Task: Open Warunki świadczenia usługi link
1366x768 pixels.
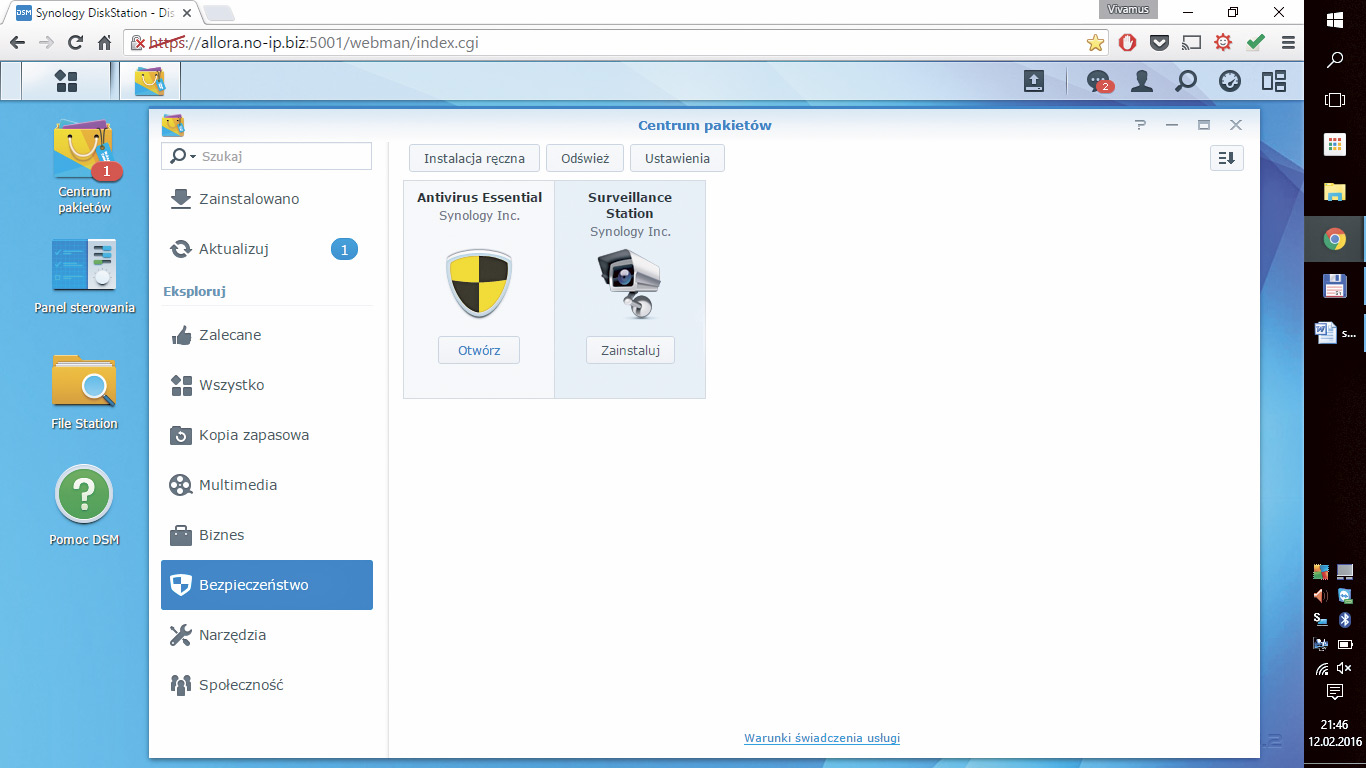Action: [821, 738]
